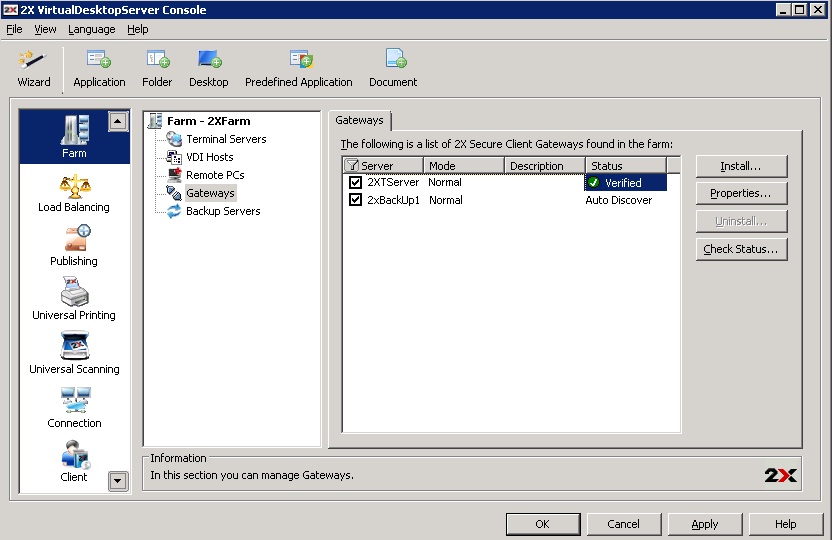The height and width of the screenshot is (540, 832).
Task: Select the 2xBackUp1 server name
Action: coord(393,200)
